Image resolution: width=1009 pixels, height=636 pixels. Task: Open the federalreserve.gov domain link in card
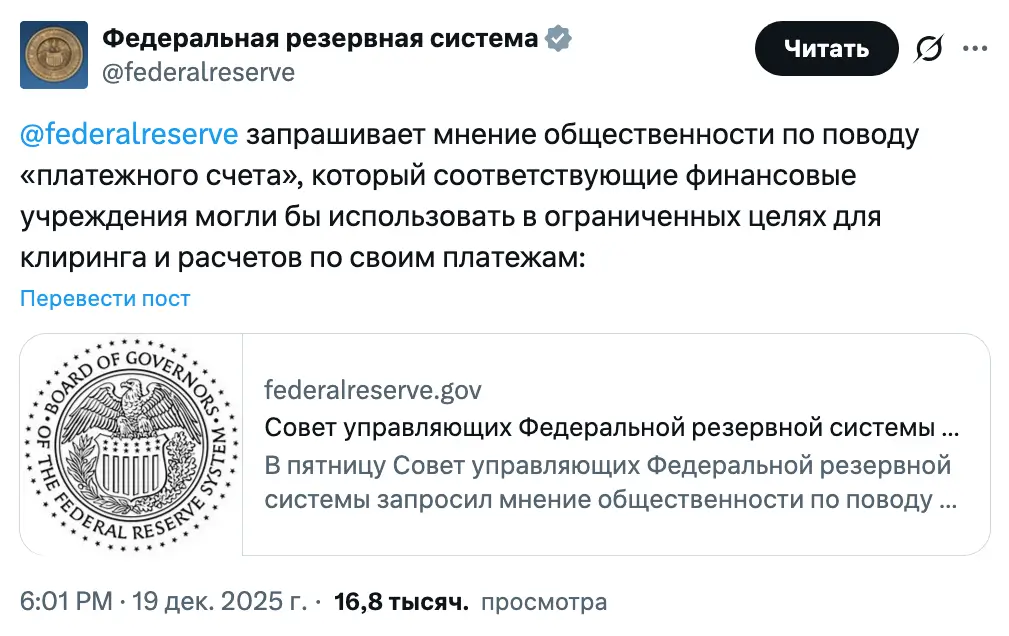[x=373, y=390]
